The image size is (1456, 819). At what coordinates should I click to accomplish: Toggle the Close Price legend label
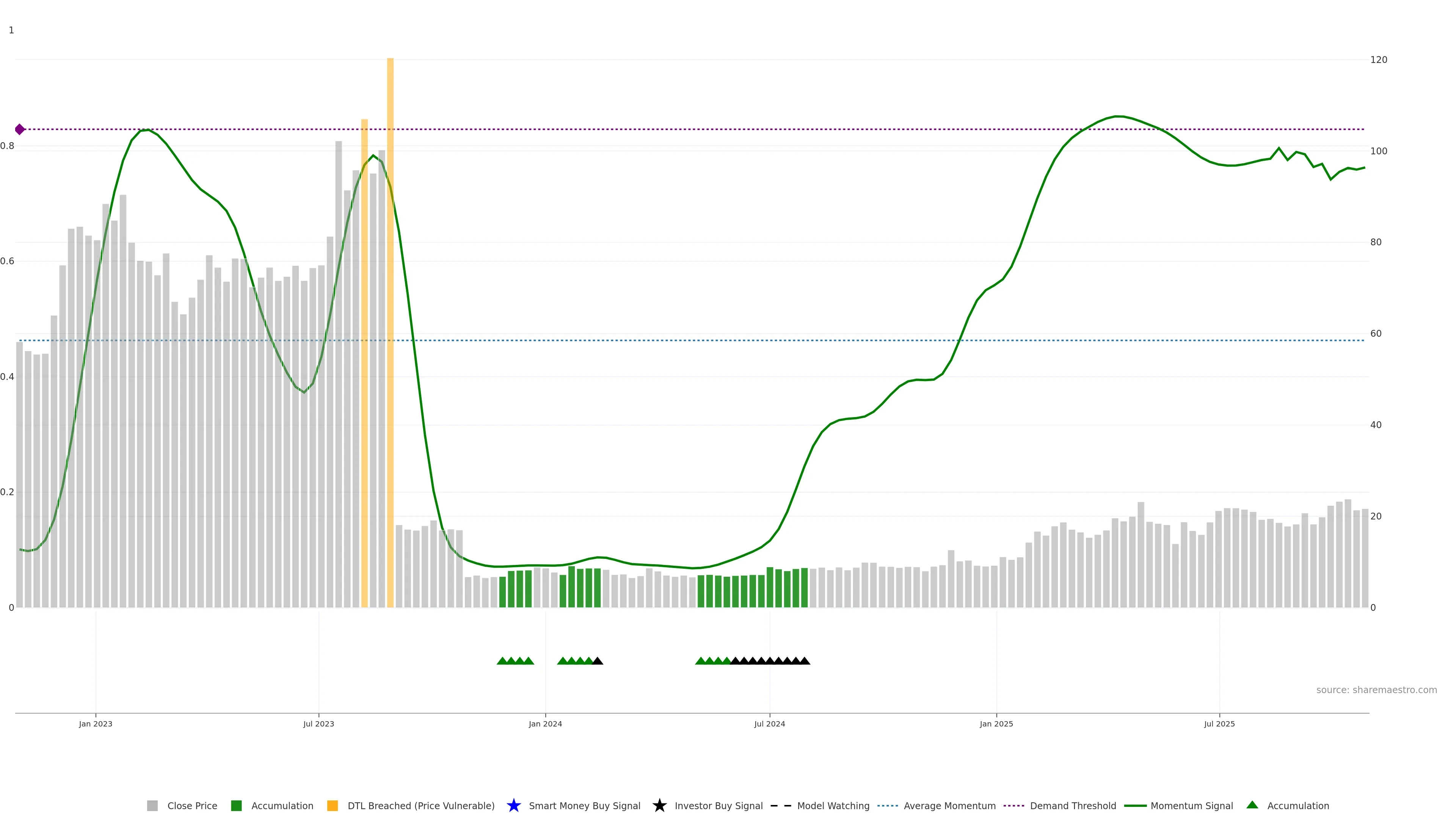tap(192, 805)
